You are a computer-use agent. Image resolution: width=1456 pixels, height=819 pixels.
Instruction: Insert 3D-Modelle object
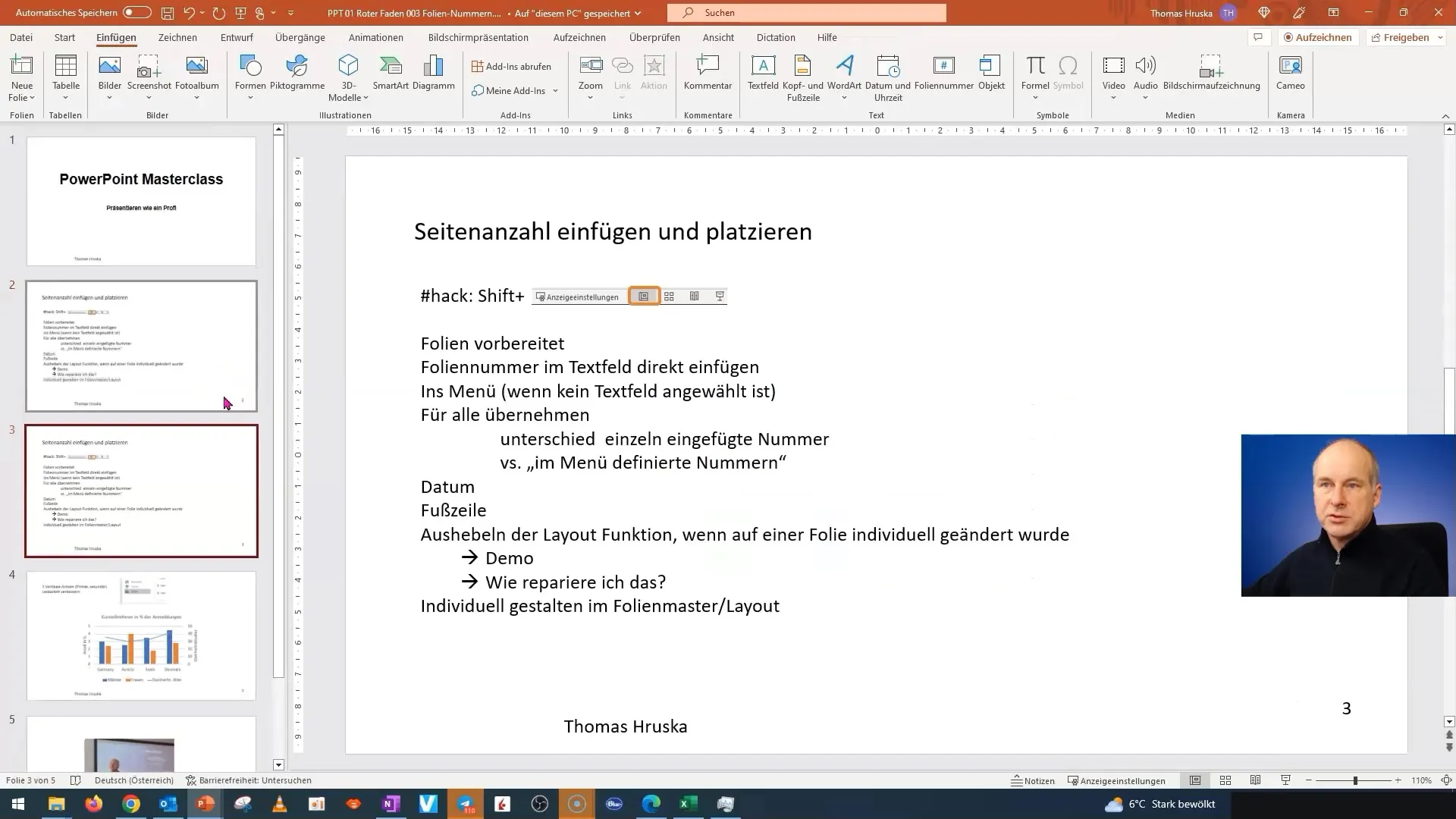pos(348,77)
